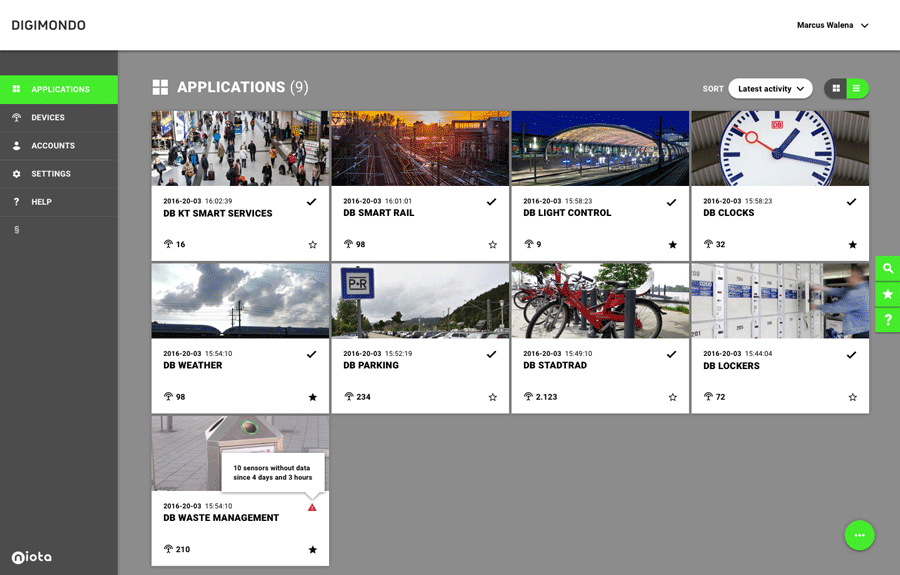Open DB WASTE MANAGEMENT title
Screen dimensions: 900x575
[221, 518]
